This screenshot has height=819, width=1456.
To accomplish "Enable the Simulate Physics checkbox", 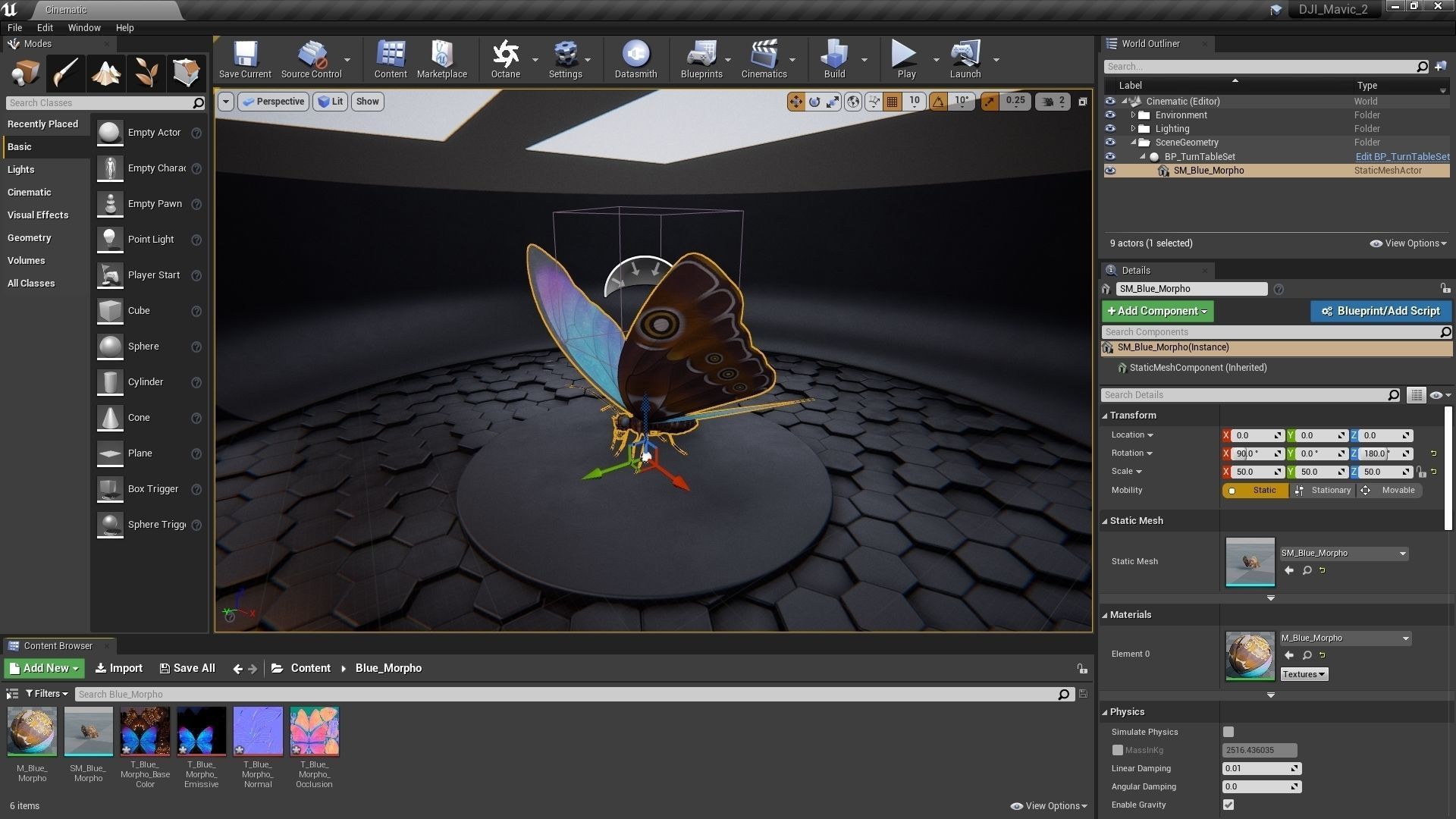I will coord(1228,732).
